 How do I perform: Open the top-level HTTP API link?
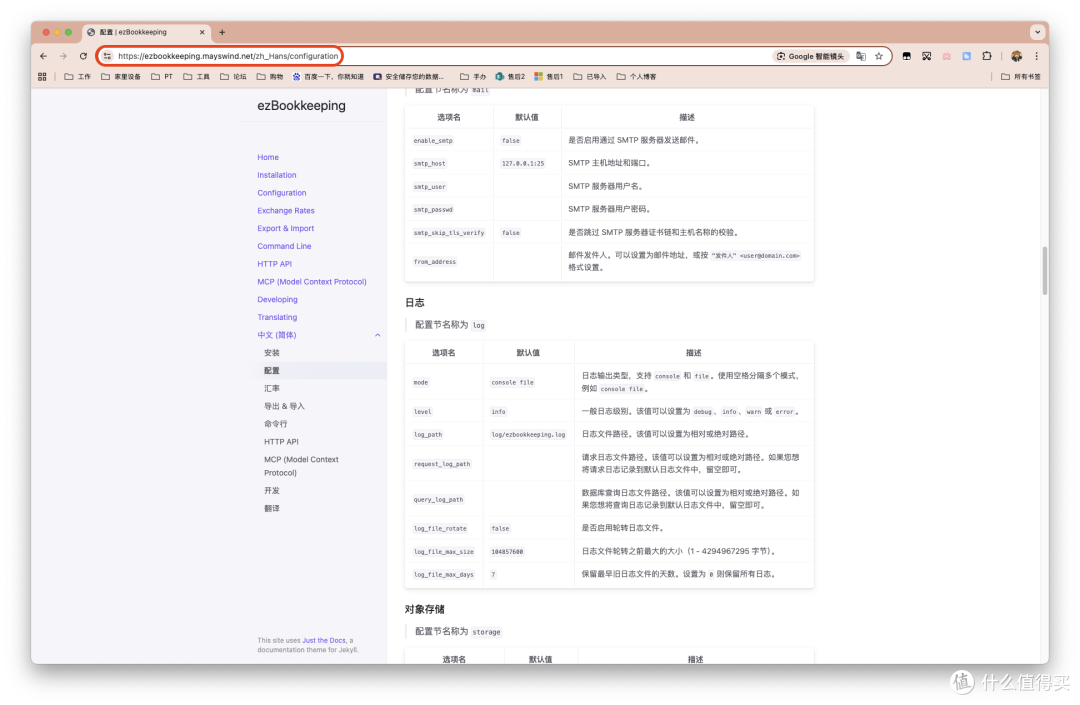[x=275, y=264]
